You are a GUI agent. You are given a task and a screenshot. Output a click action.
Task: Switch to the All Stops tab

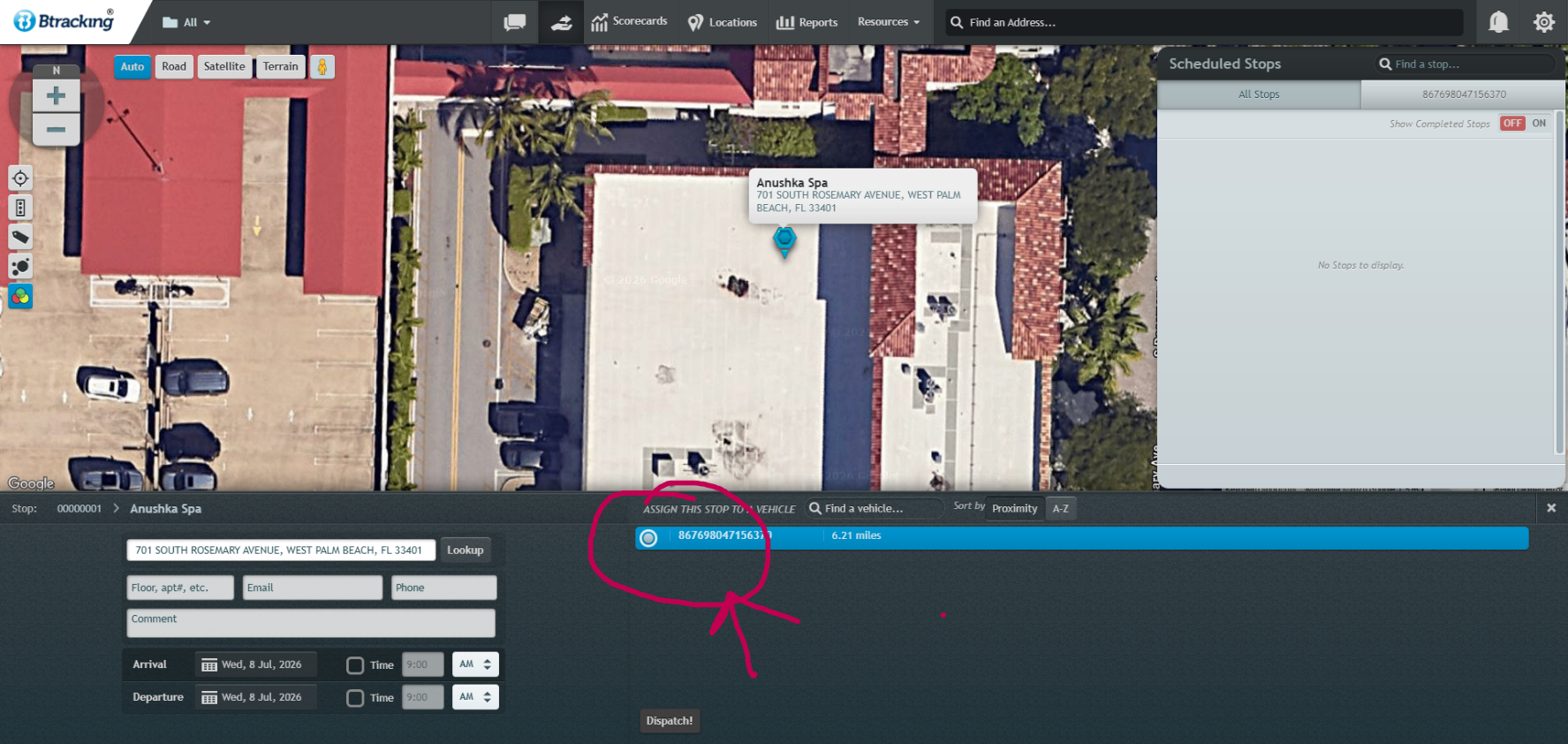click(x=1259, y=95)
